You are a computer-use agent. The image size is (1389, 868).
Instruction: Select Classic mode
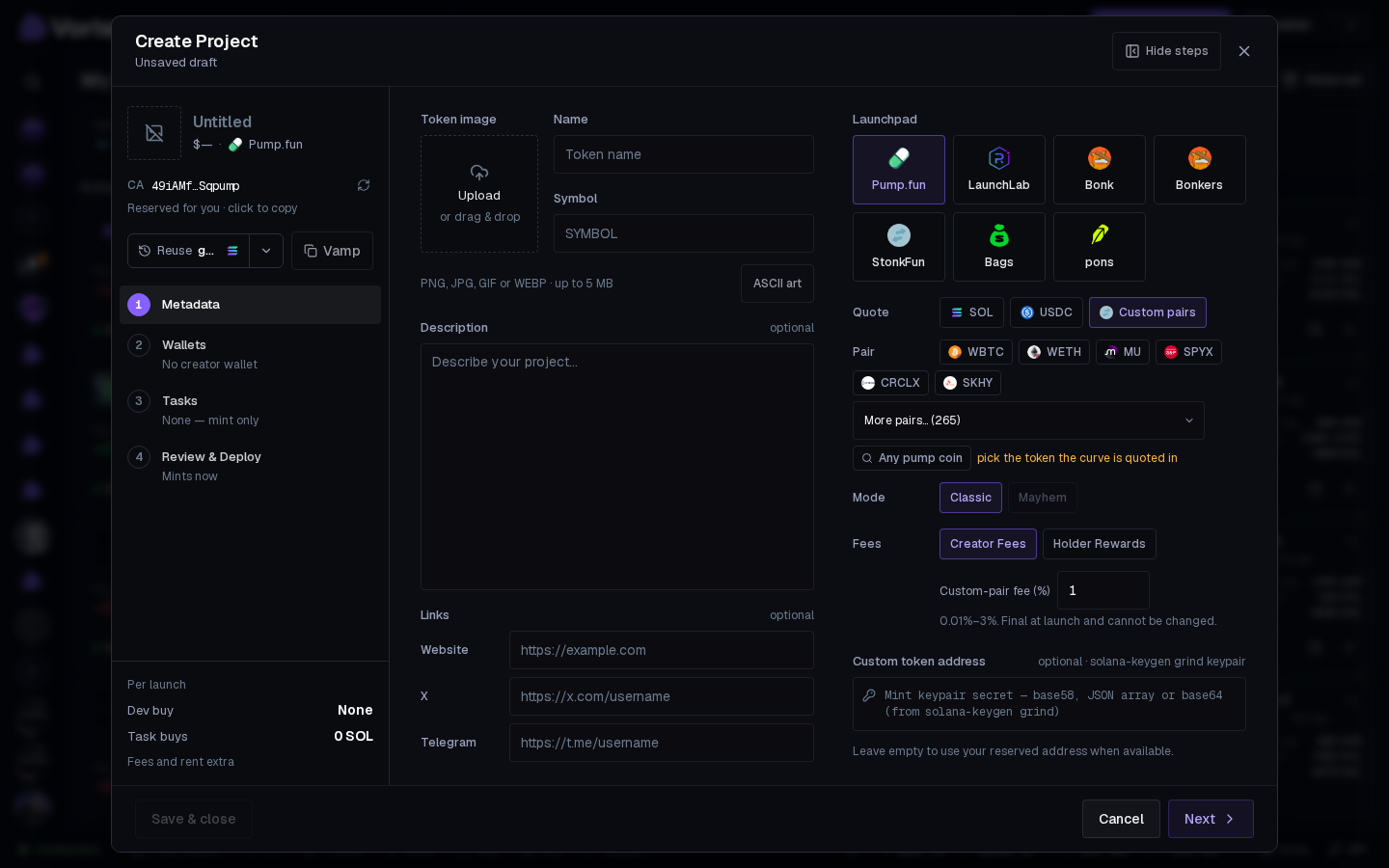click(x=970, y=498)
